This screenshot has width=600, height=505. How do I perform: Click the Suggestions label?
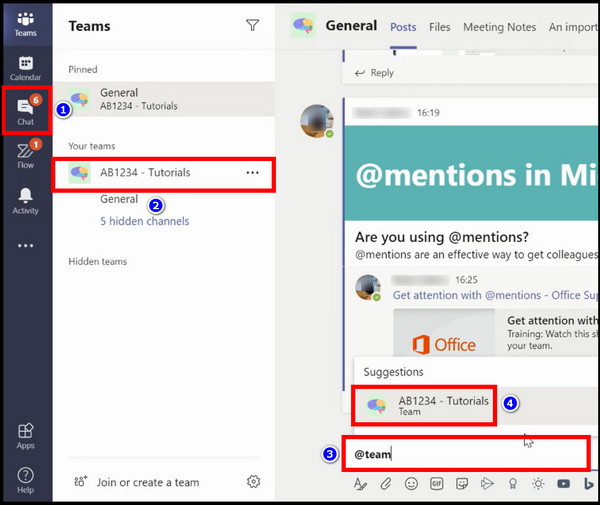pyautogui.click(x=393, y=372)
